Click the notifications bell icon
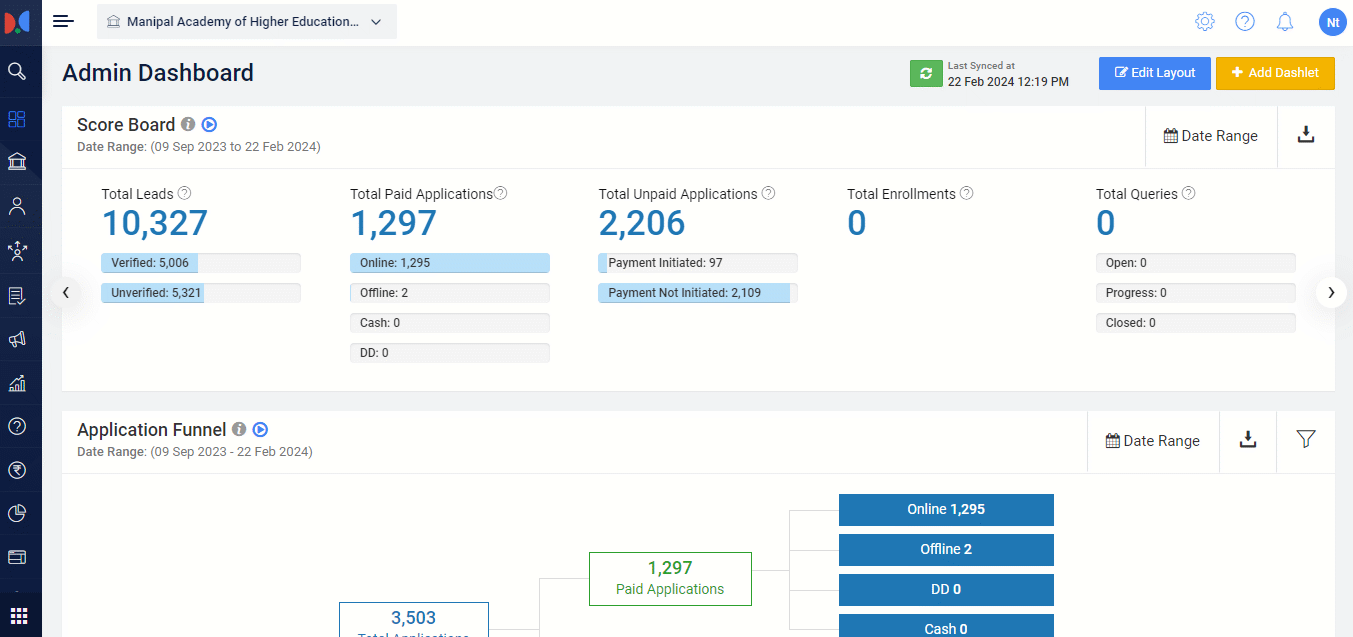The image size is (1353, 637). 1285,21
